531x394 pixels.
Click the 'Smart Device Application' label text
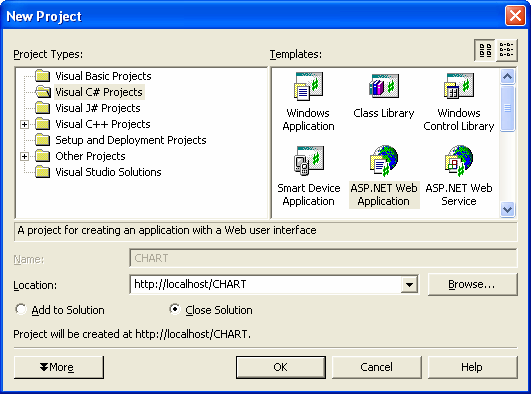(x=309, y=195)
